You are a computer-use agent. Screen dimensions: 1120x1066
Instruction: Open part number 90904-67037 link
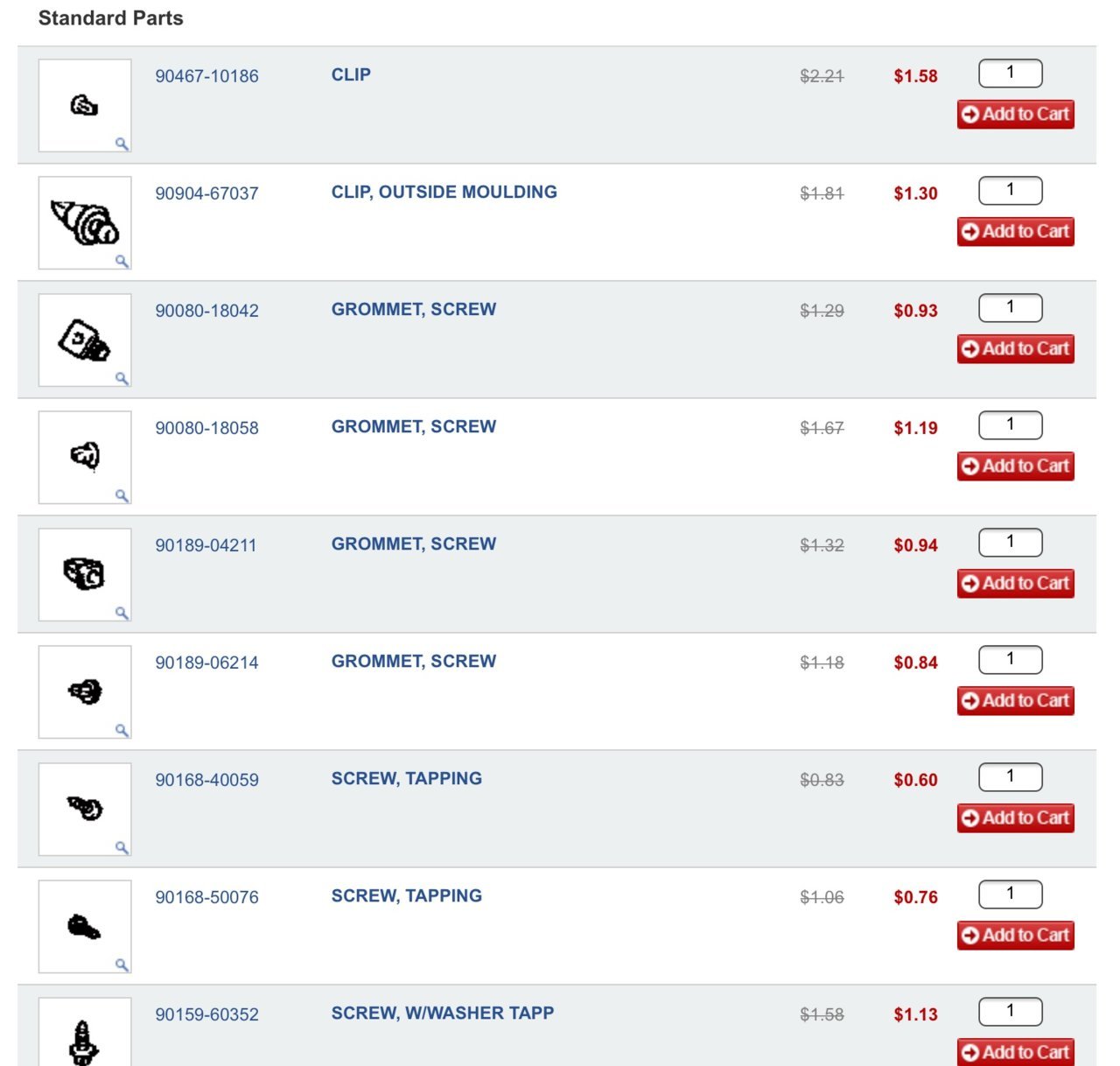point(206,193)
